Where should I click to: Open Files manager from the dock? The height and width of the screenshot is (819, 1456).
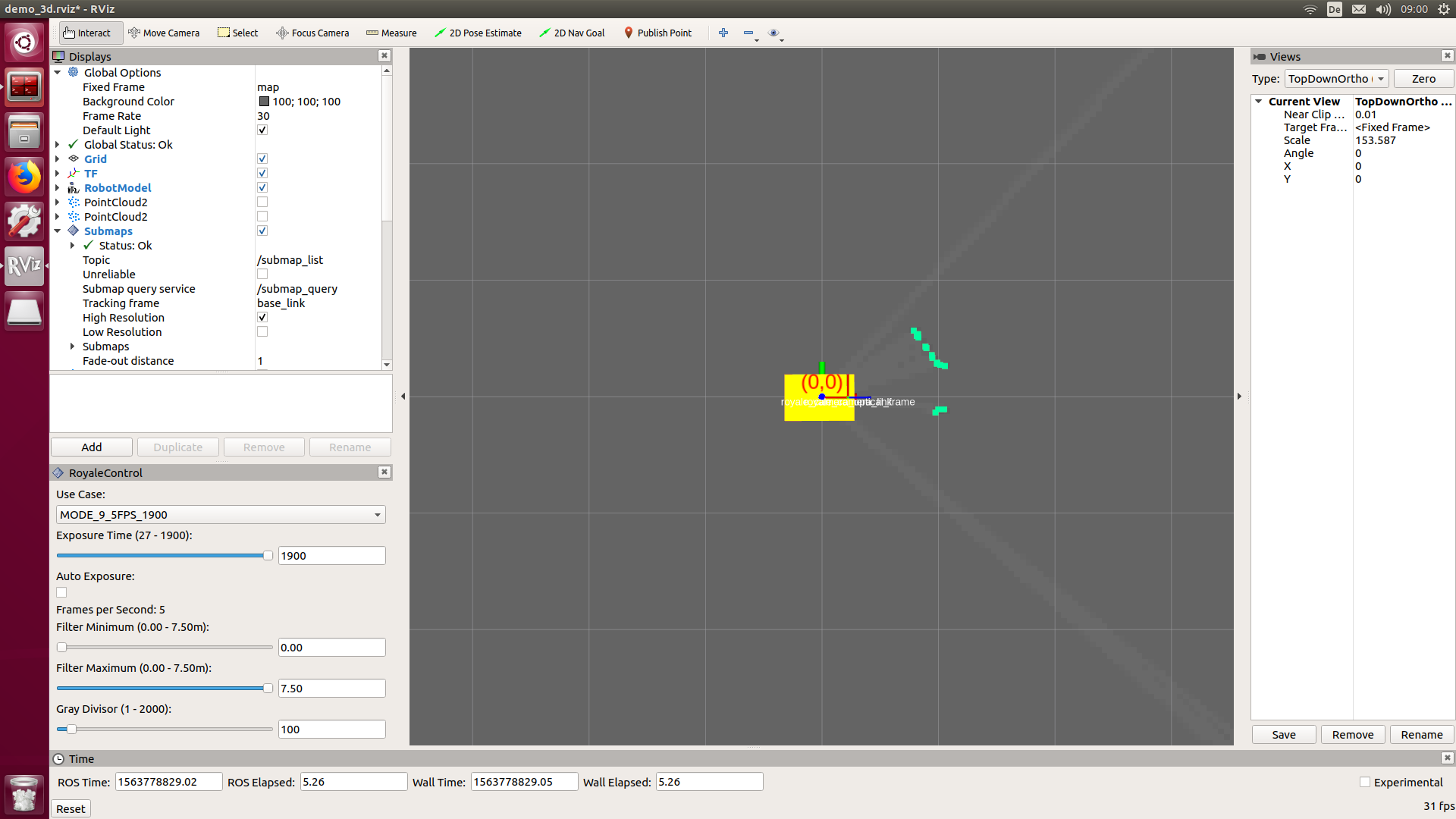pos(24,131)
